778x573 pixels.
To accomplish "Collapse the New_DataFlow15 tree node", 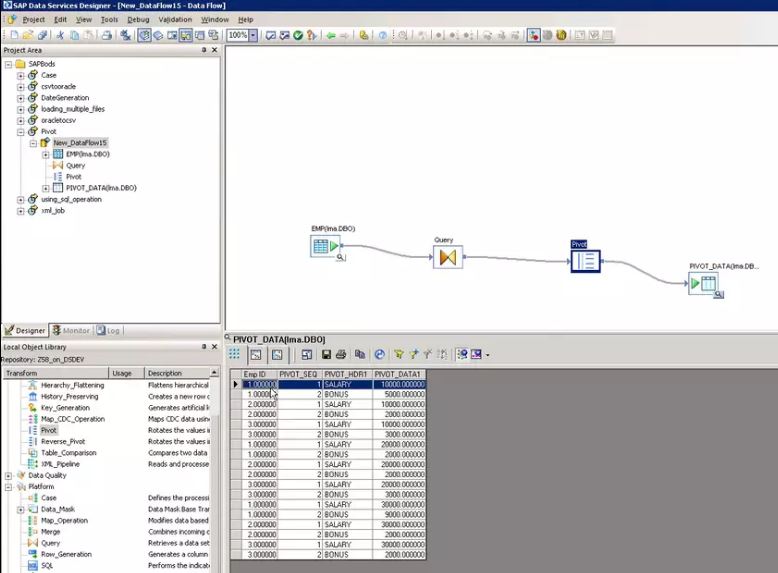I will [33, 143].
